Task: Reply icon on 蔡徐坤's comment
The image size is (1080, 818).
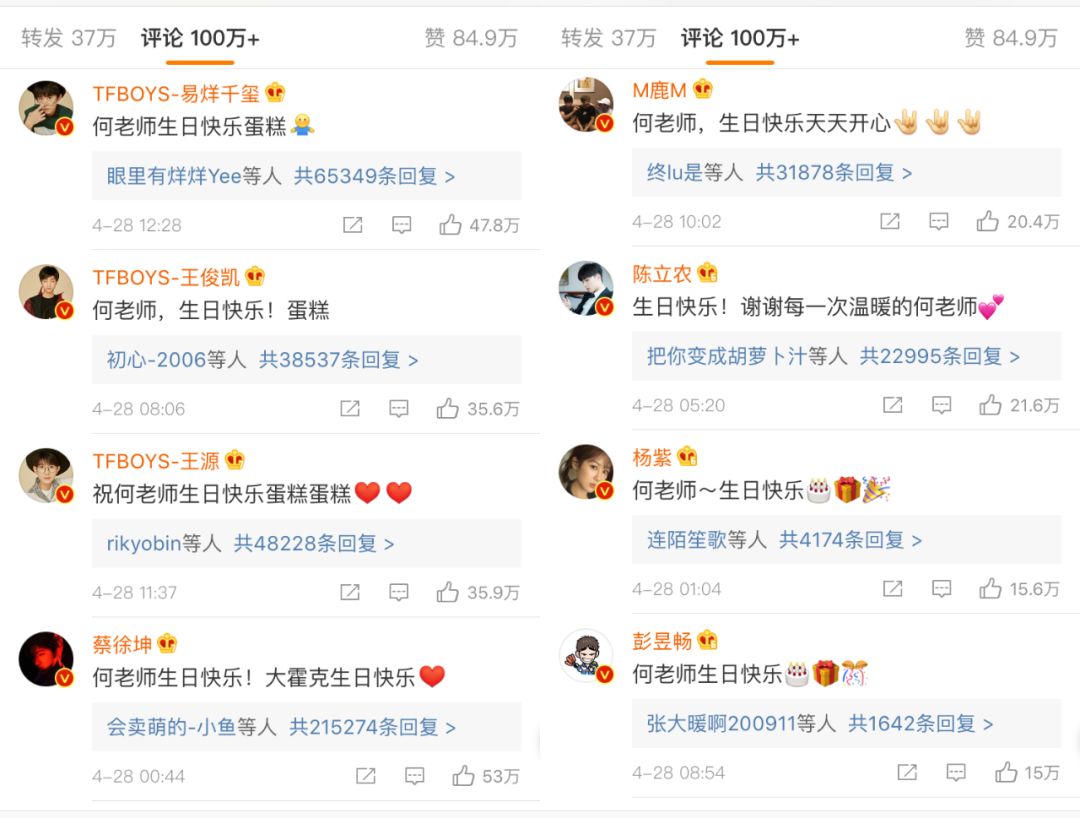Action: coord(415,776)
